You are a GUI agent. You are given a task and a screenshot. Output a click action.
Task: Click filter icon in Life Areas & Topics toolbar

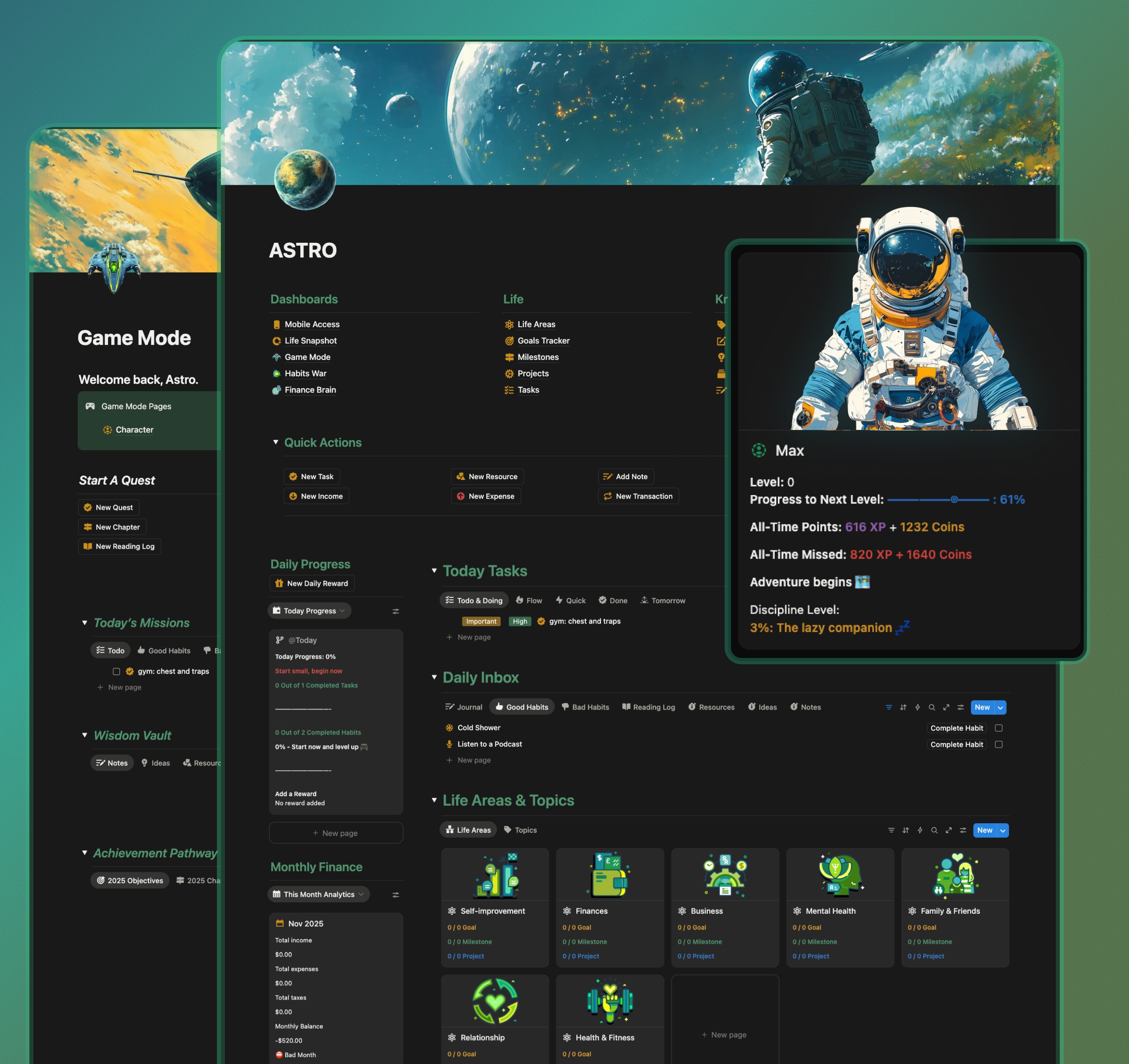(x=891, y=830)
